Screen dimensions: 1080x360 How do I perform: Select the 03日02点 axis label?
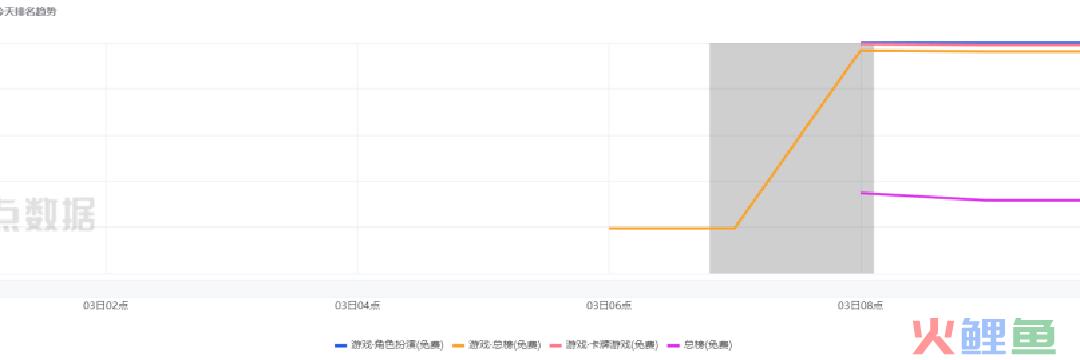[105, 306]
